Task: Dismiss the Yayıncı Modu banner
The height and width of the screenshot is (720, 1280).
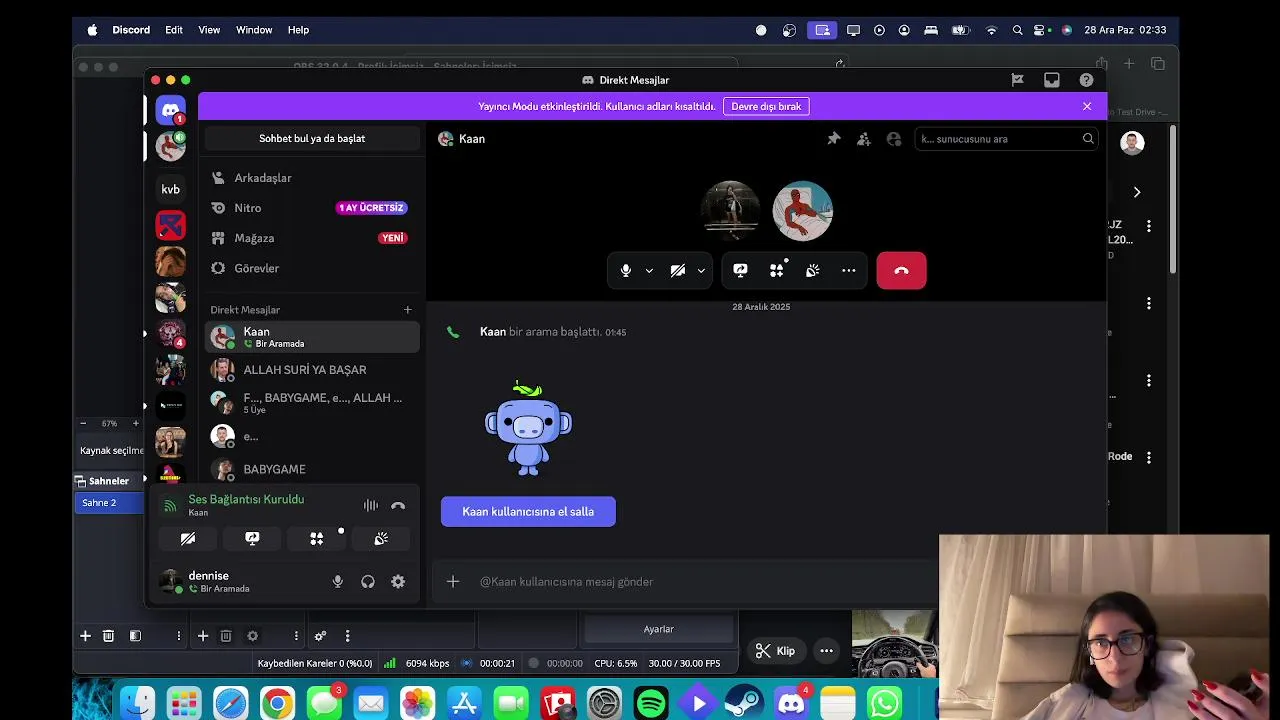Action: point(1087,106)
